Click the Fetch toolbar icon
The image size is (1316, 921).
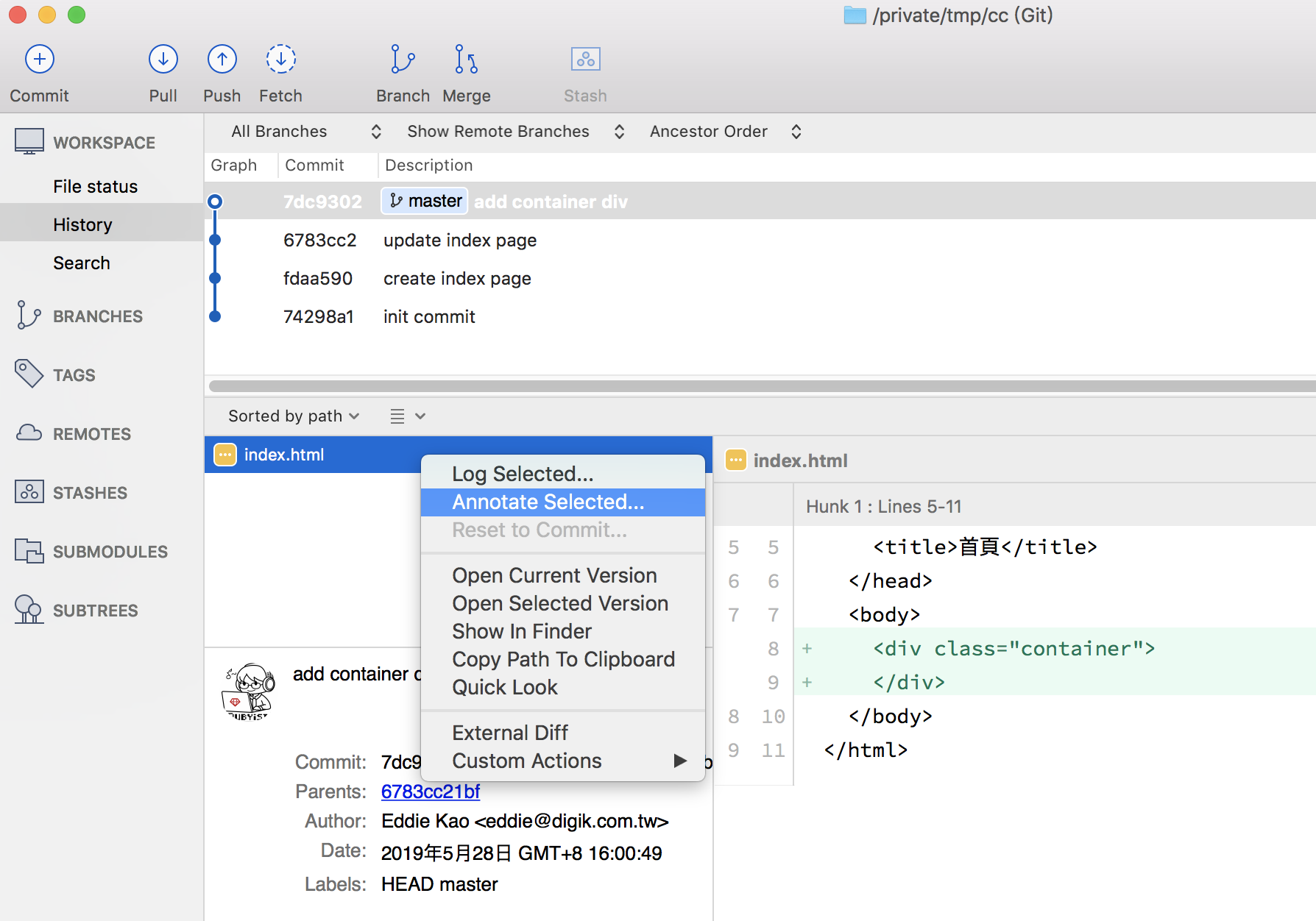(280, 60)
